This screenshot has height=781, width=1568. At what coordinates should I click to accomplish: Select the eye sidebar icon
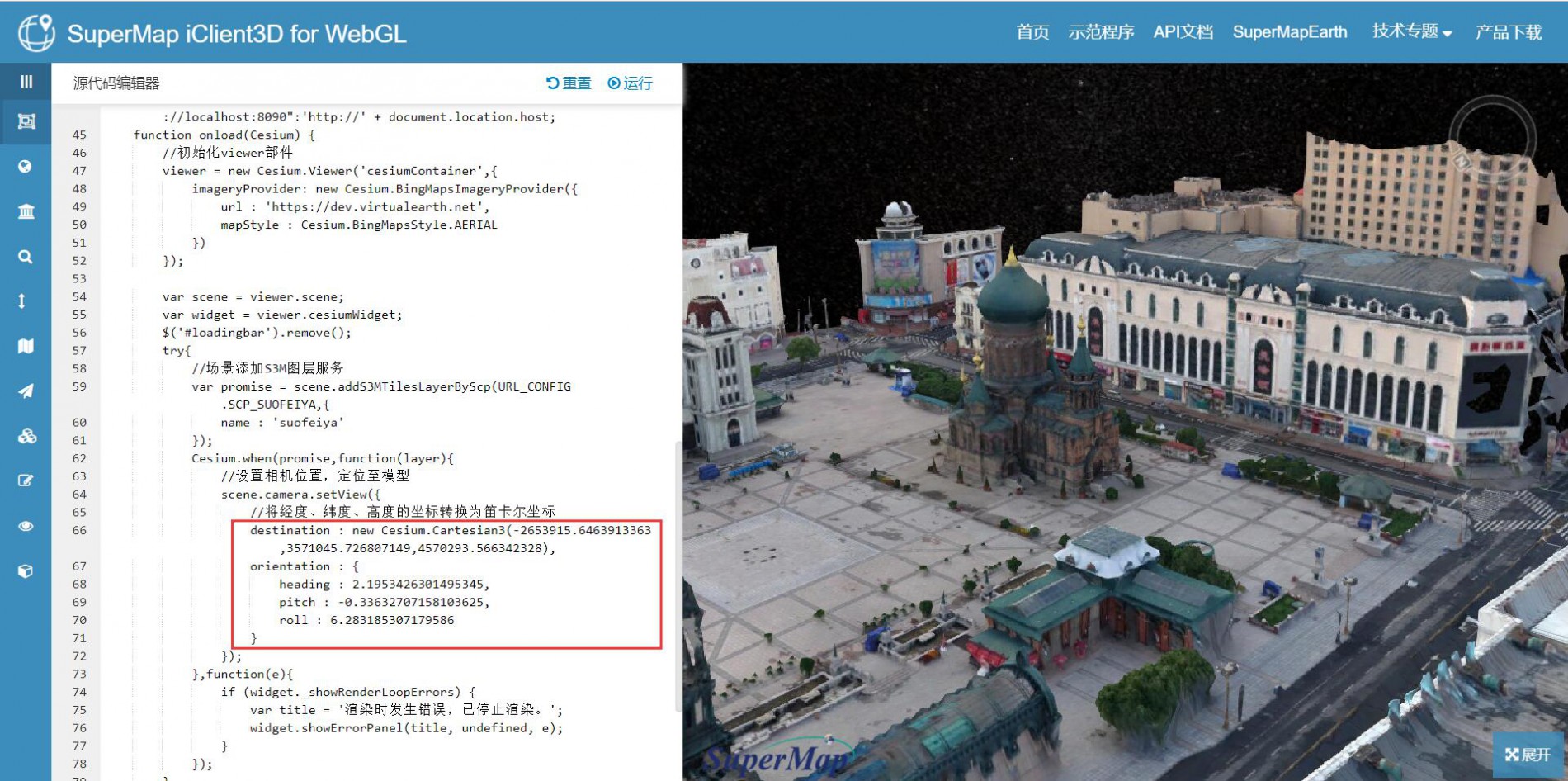point(26,526)
